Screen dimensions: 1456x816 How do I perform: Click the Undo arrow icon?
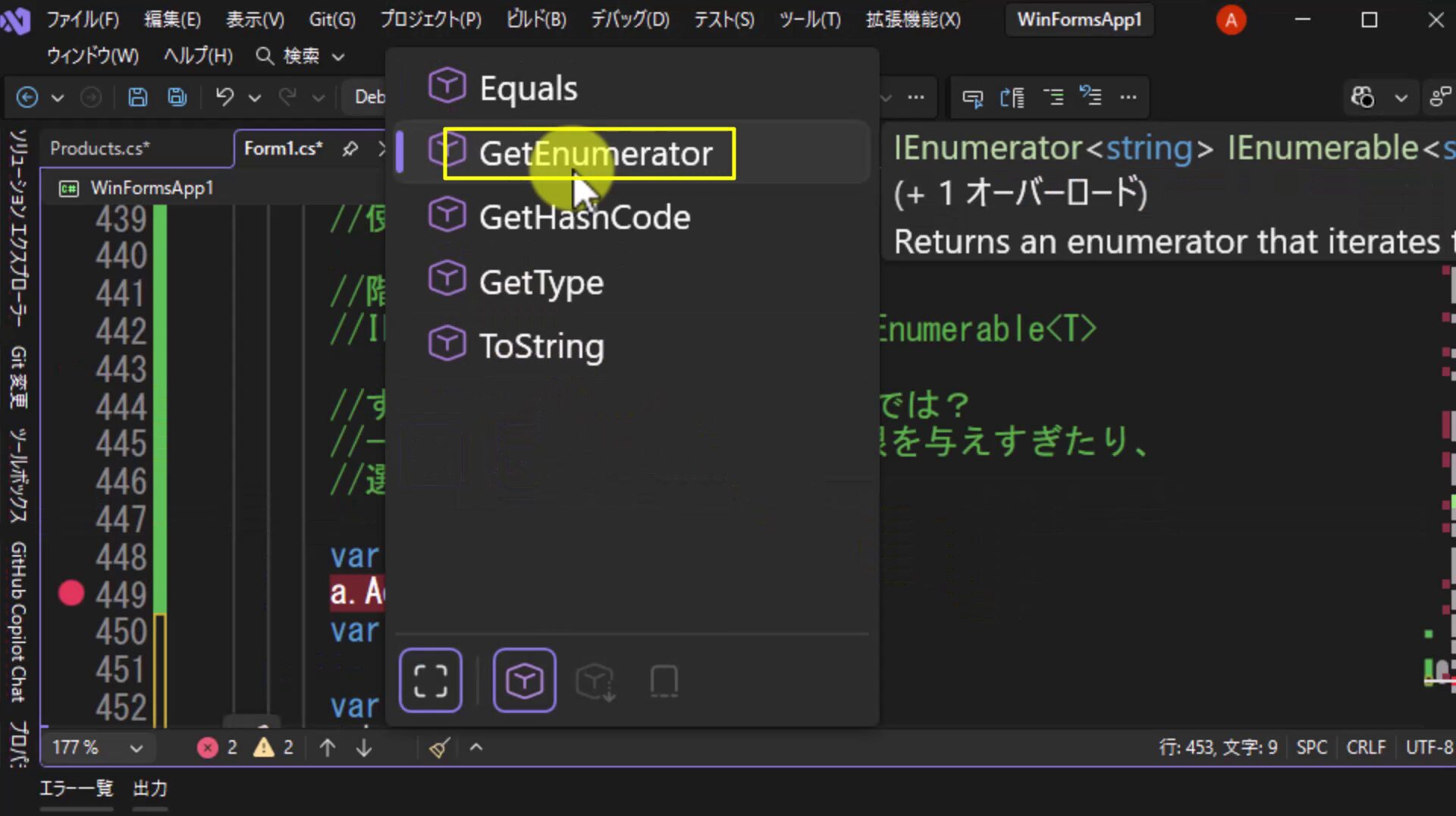coord(224,97)
